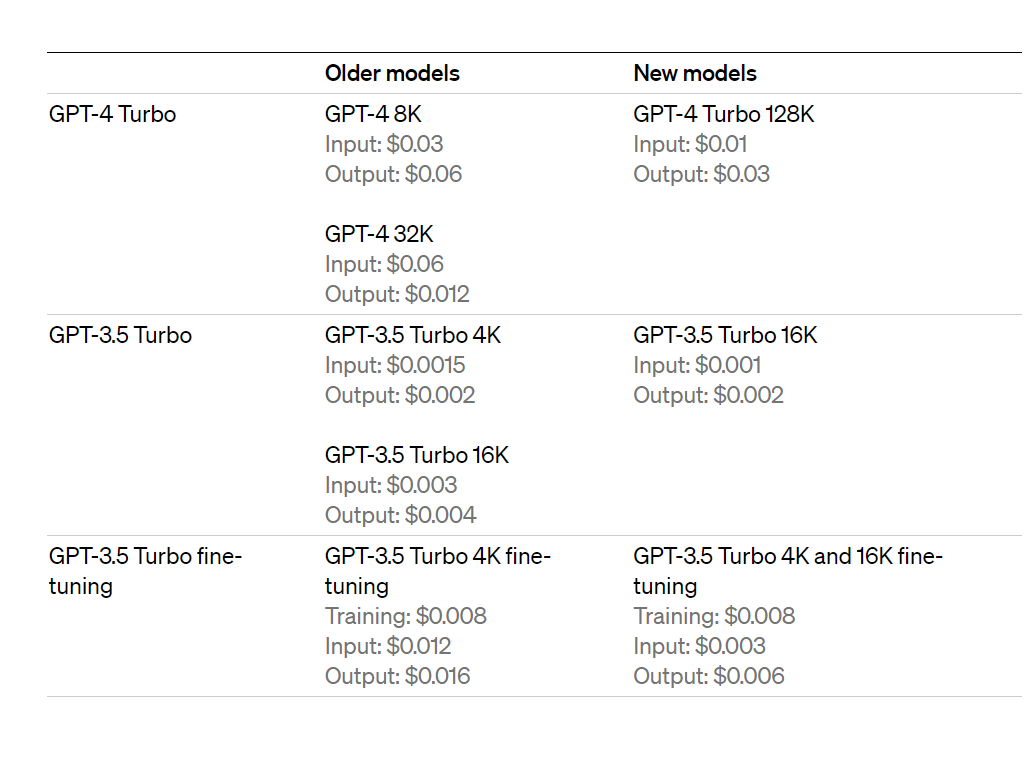
Task: Click "GPT-3.5 Turbo 4K and 16K fine-tuning" text
Action: click(x=787, y=570)
